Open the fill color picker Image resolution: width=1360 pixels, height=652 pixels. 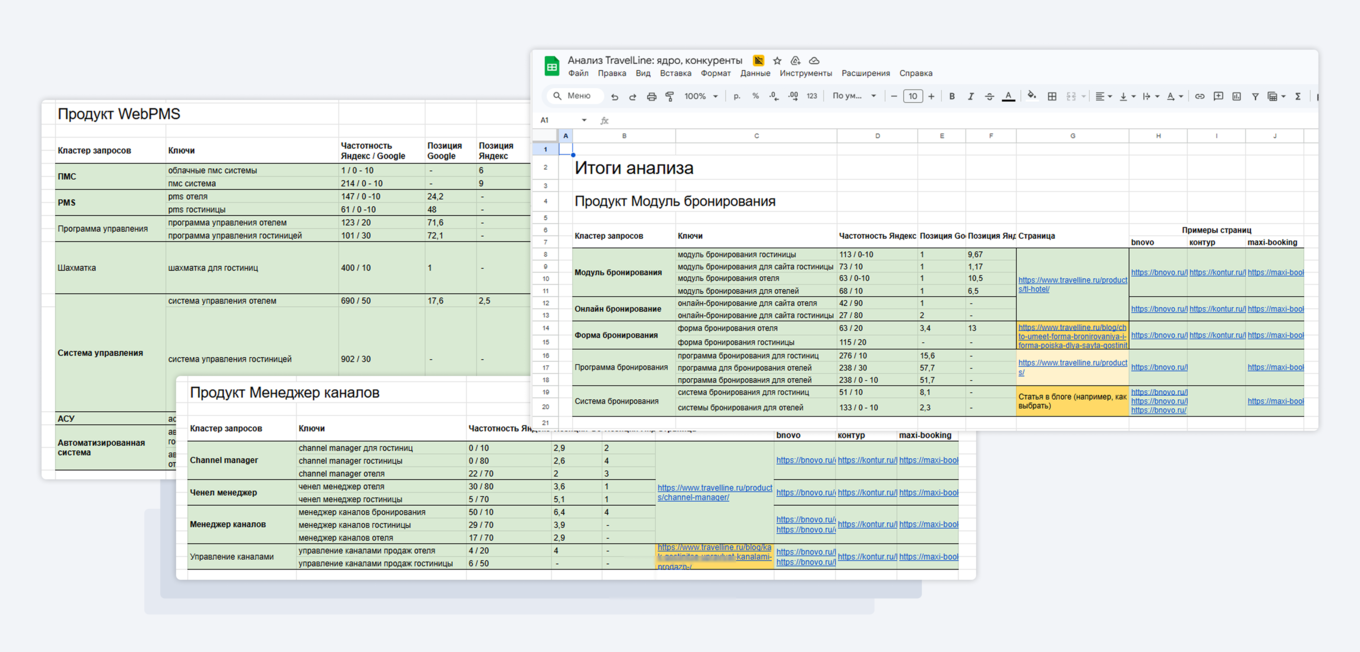[x=1032, y=97]
